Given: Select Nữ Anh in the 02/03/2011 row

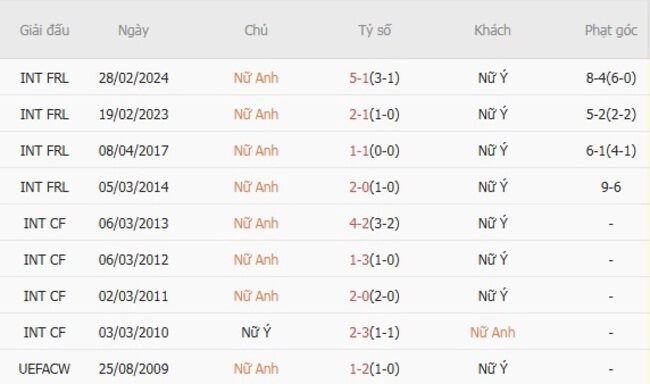Looking at the screenshot, I should pos(256,296).
